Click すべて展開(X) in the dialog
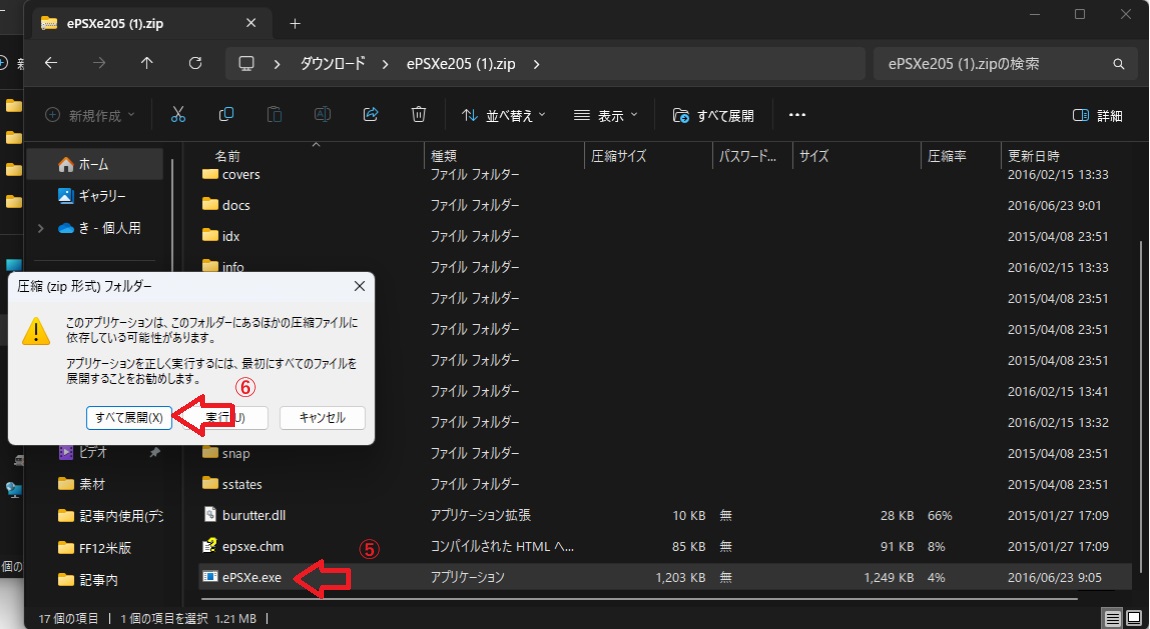 (x=129, y=418)
